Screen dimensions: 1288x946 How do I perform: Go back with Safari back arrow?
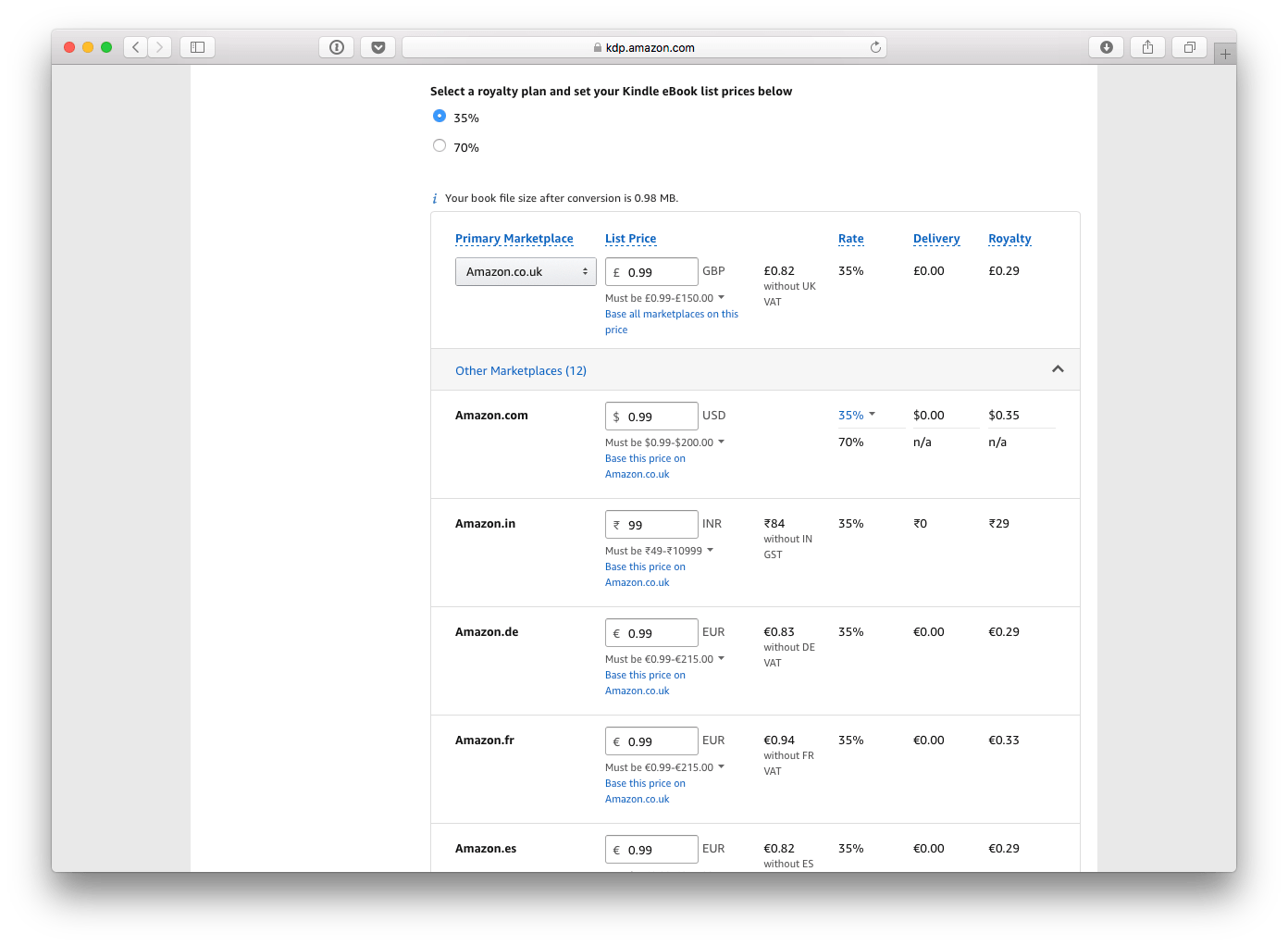coord(136,47)
